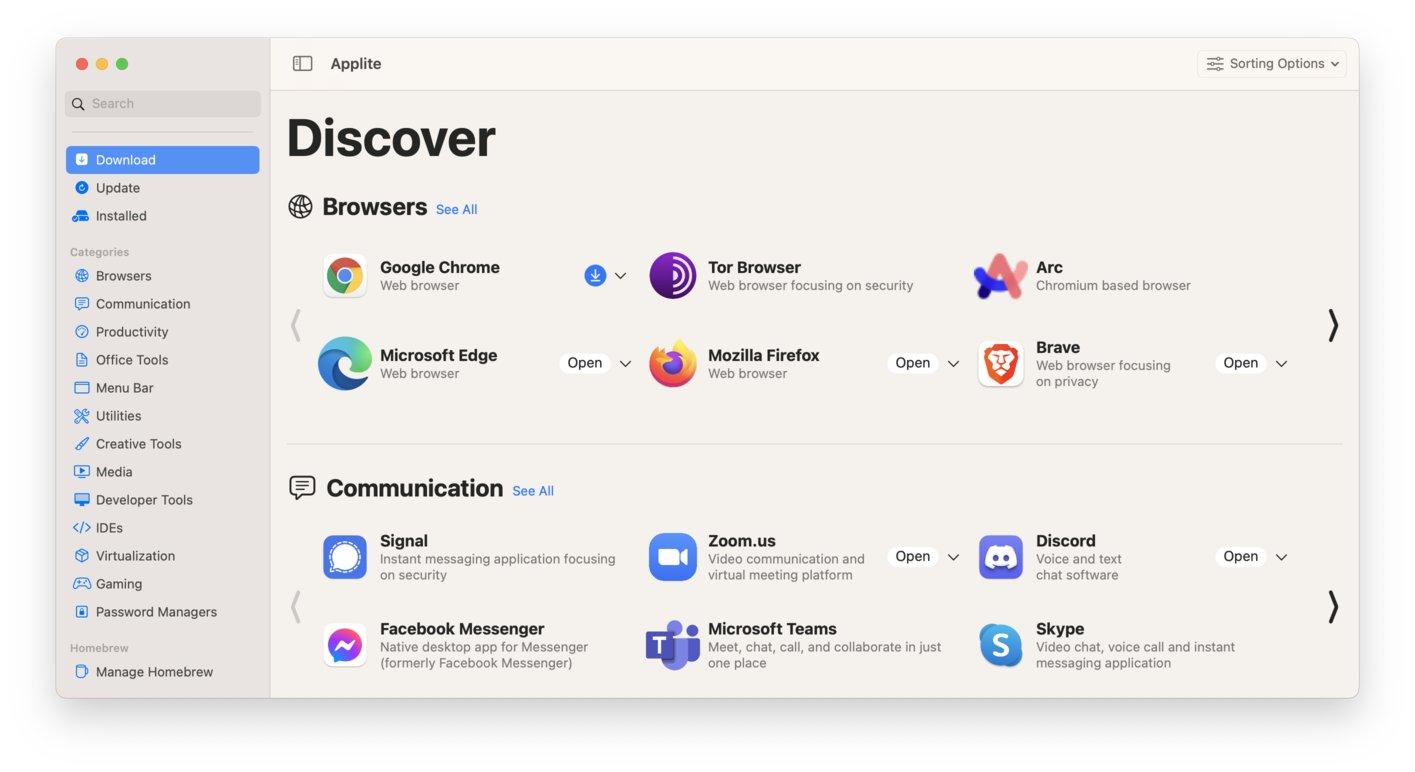The width and height of the screenshot is (1415, 772).
Task: Open the Media category
Action: tap(163, 472)
